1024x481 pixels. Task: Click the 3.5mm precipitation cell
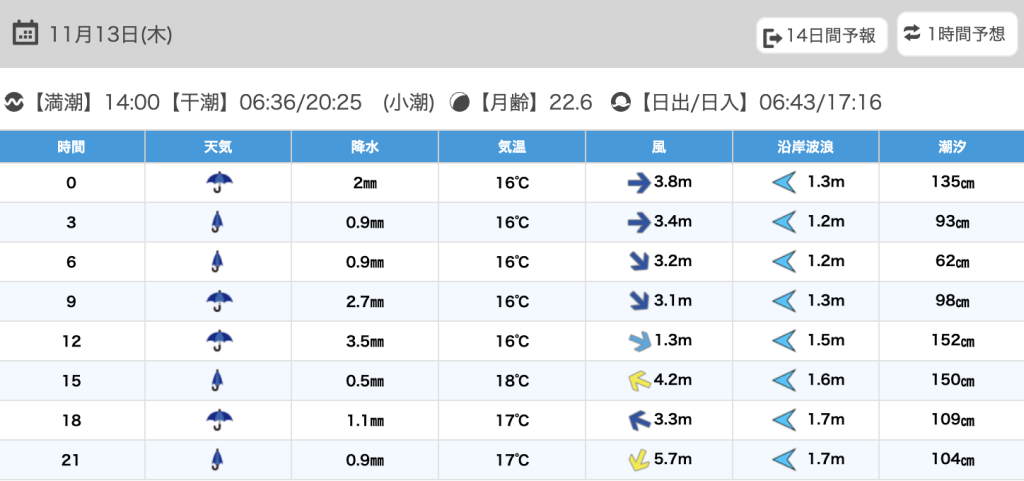tap(365, 341)
